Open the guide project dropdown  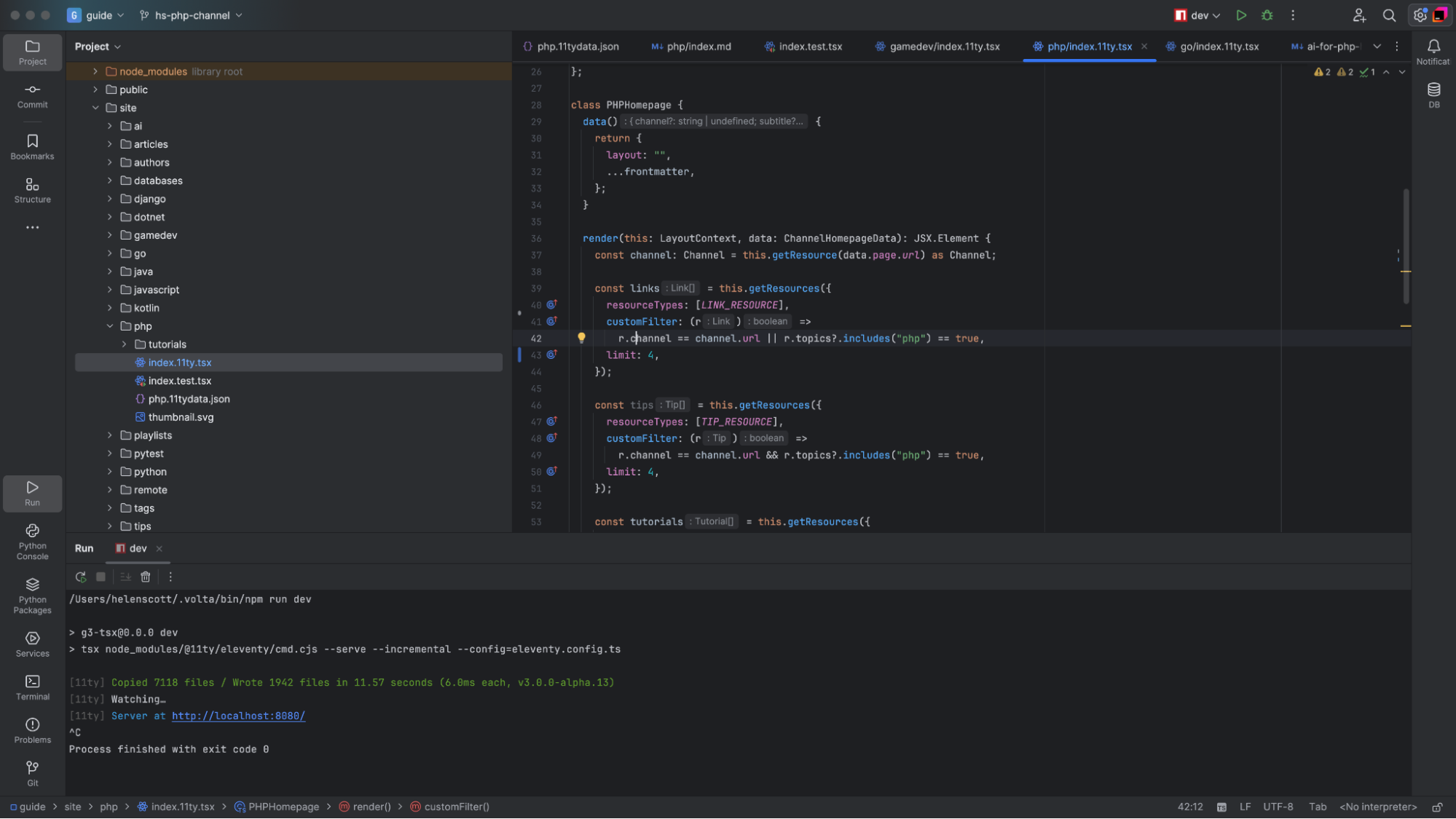[x=96, y=15]
